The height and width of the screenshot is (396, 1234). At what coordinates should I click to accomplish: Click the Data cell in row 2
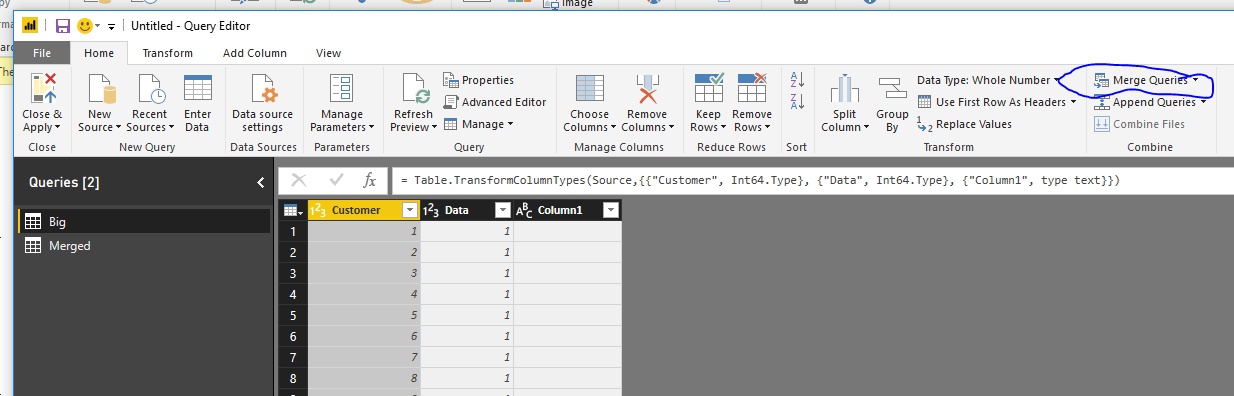pyautogui.click(x=467, y=252)
